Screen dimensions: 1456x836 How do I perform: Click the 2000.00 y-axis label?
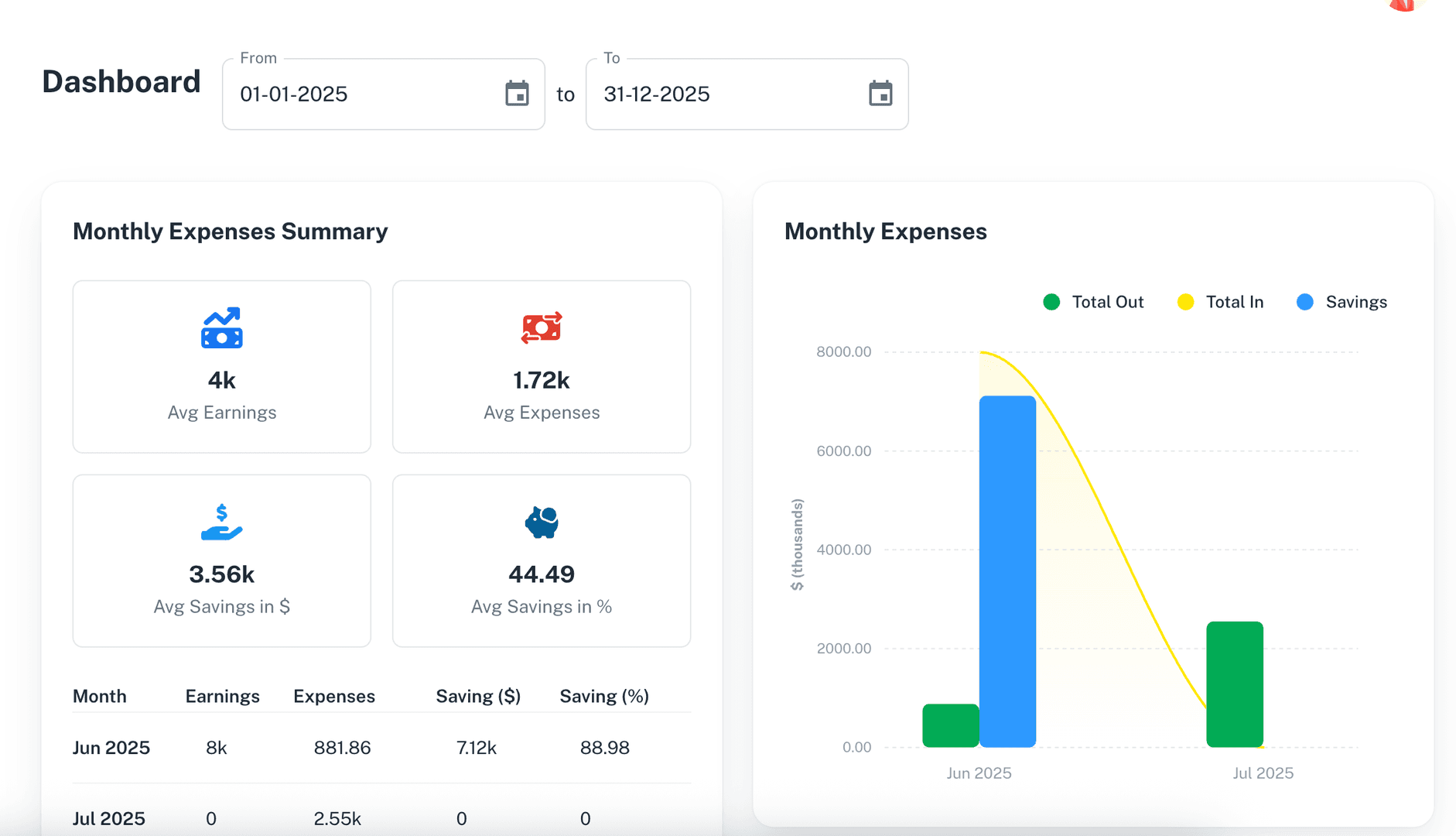click(x=844, y=648)
